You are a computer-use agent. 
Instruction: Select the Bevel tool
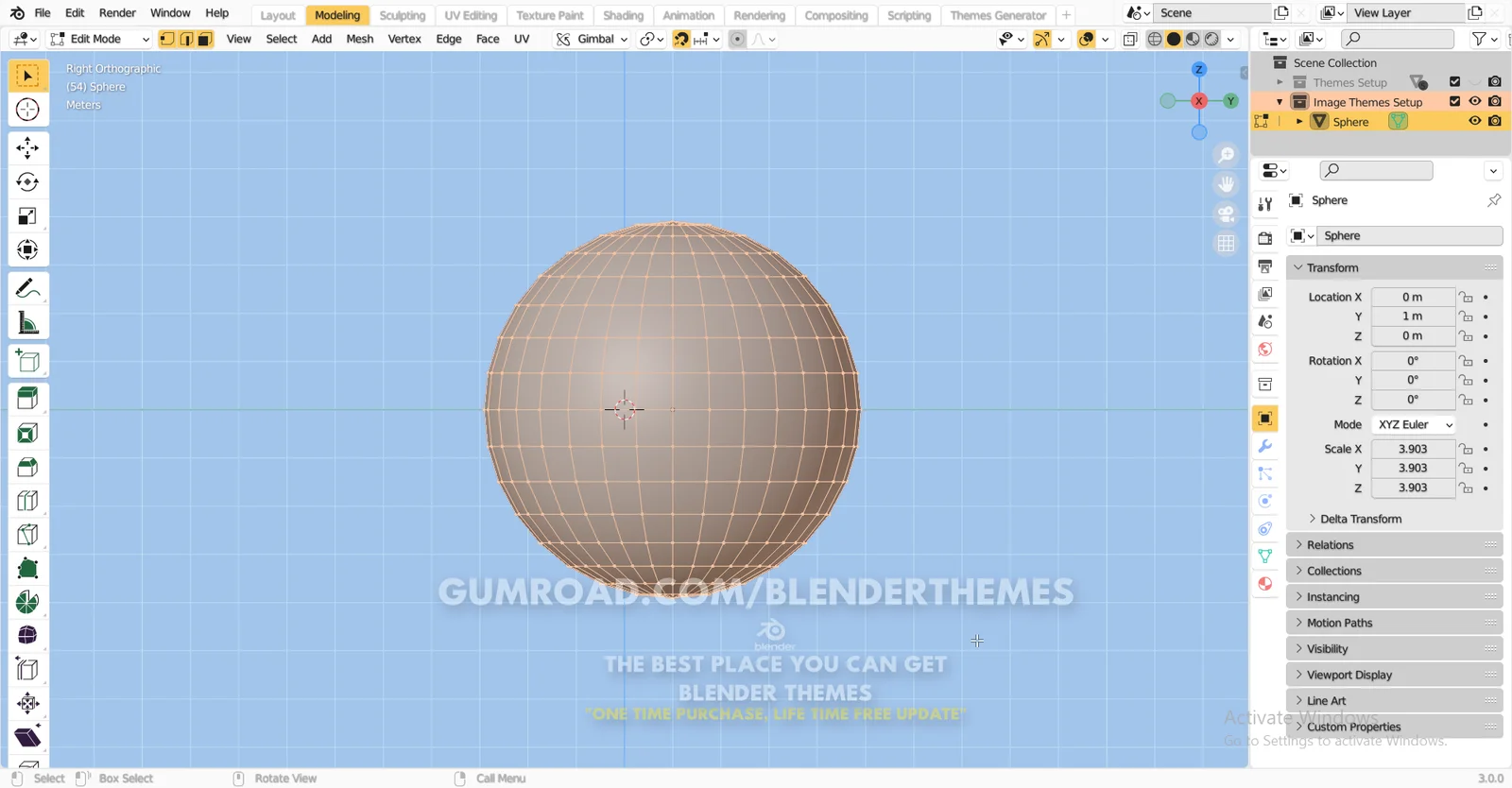pyautogui.click(x=27, y=467)
